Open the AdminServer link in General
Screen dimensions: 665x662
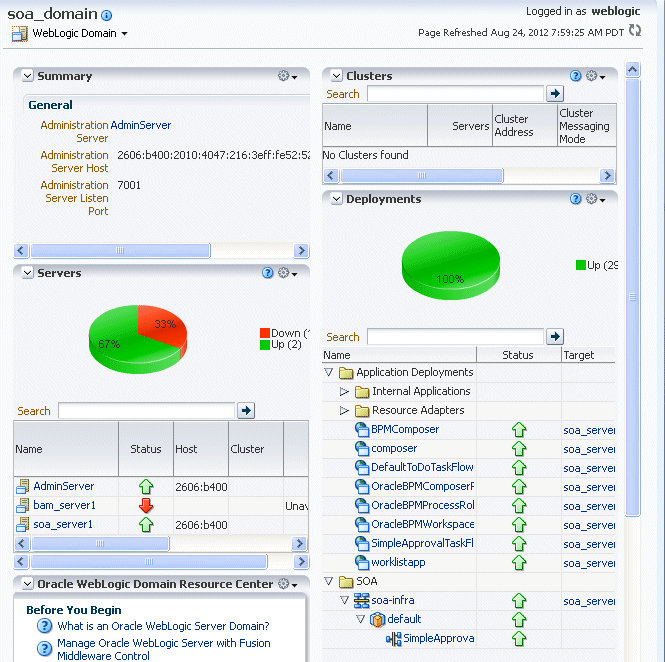tap(141, 125)
